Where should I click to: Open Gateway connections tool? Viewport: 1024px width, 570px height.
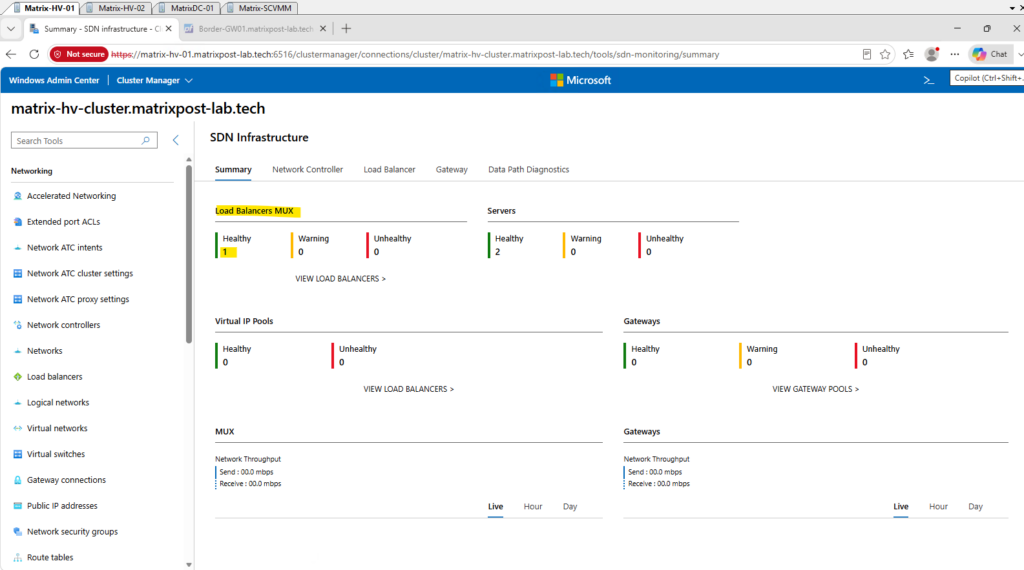[x=66, y=480]
